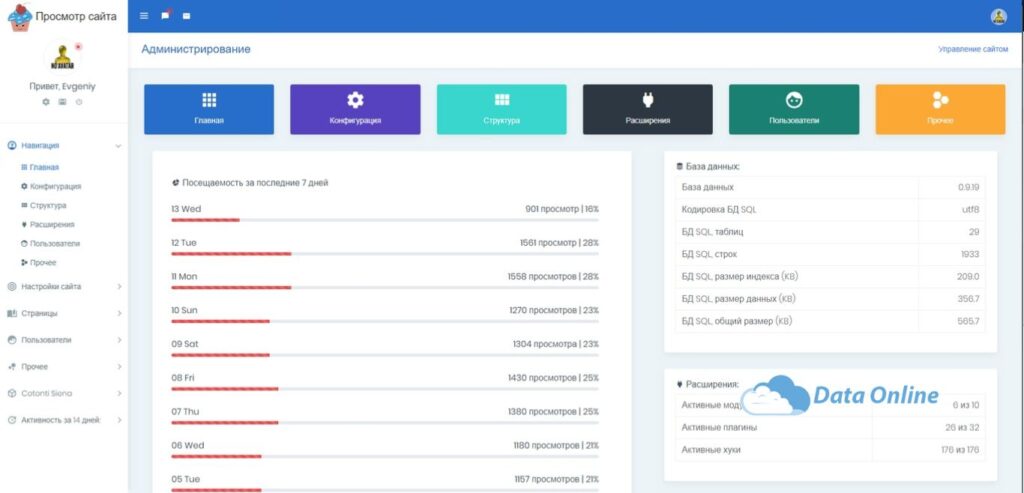Open the notifications flag icon in the top bar

[166, 15]
